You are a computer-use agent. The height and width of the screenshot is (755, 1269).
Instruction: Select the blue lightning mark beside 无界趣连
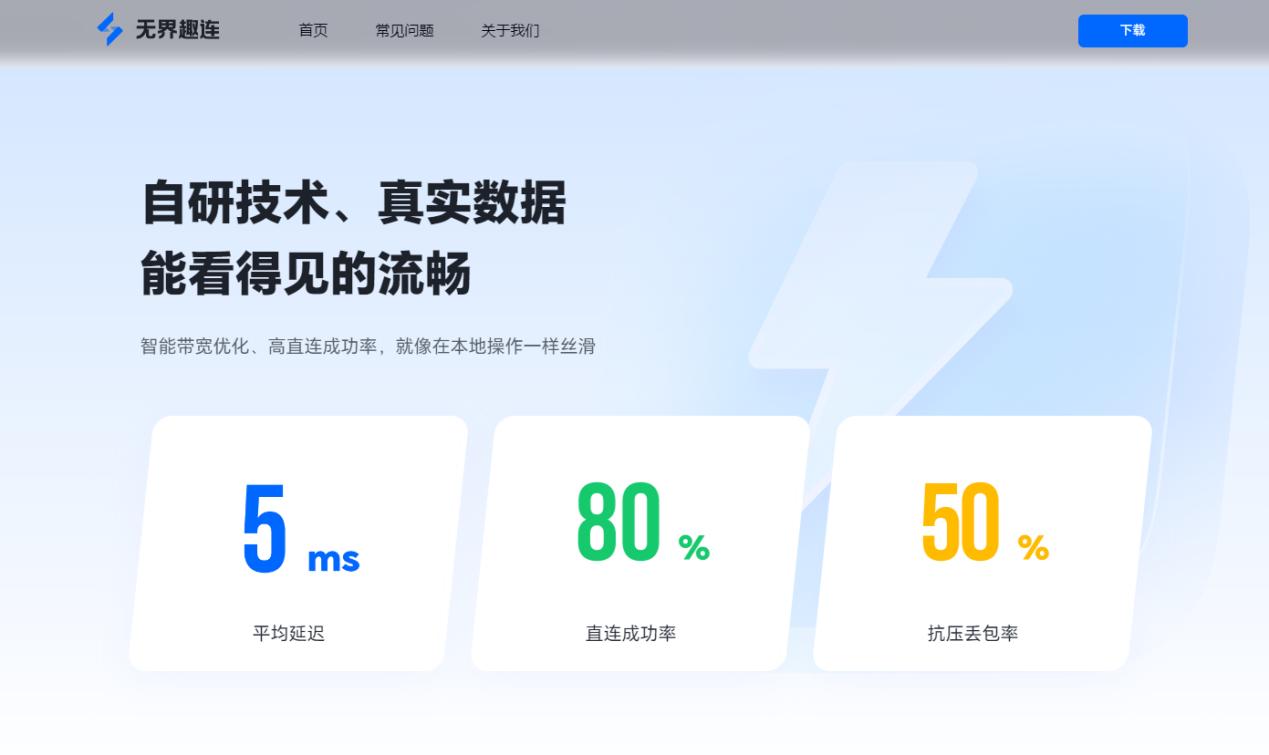click(104, 29)
